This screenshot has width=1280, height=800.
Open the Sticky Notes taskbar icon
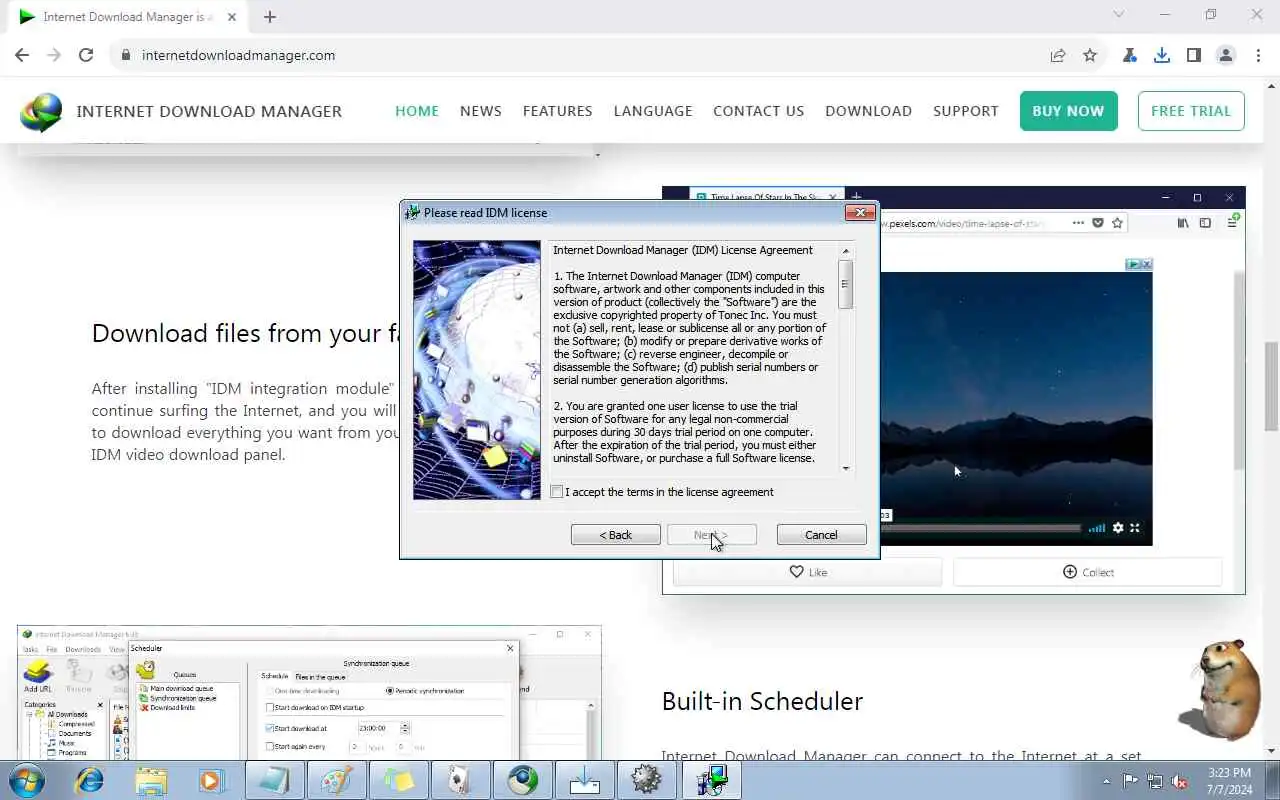(399, 780)
